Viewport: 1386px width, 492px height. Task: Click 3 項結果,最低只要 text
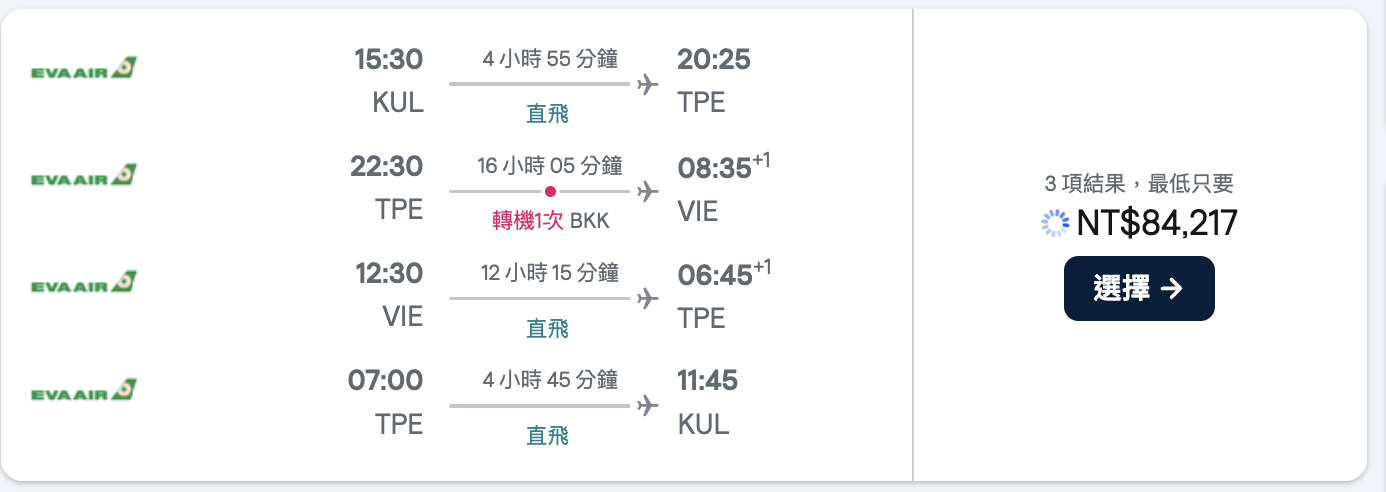pyautogui.click(x=1139, y=184)
